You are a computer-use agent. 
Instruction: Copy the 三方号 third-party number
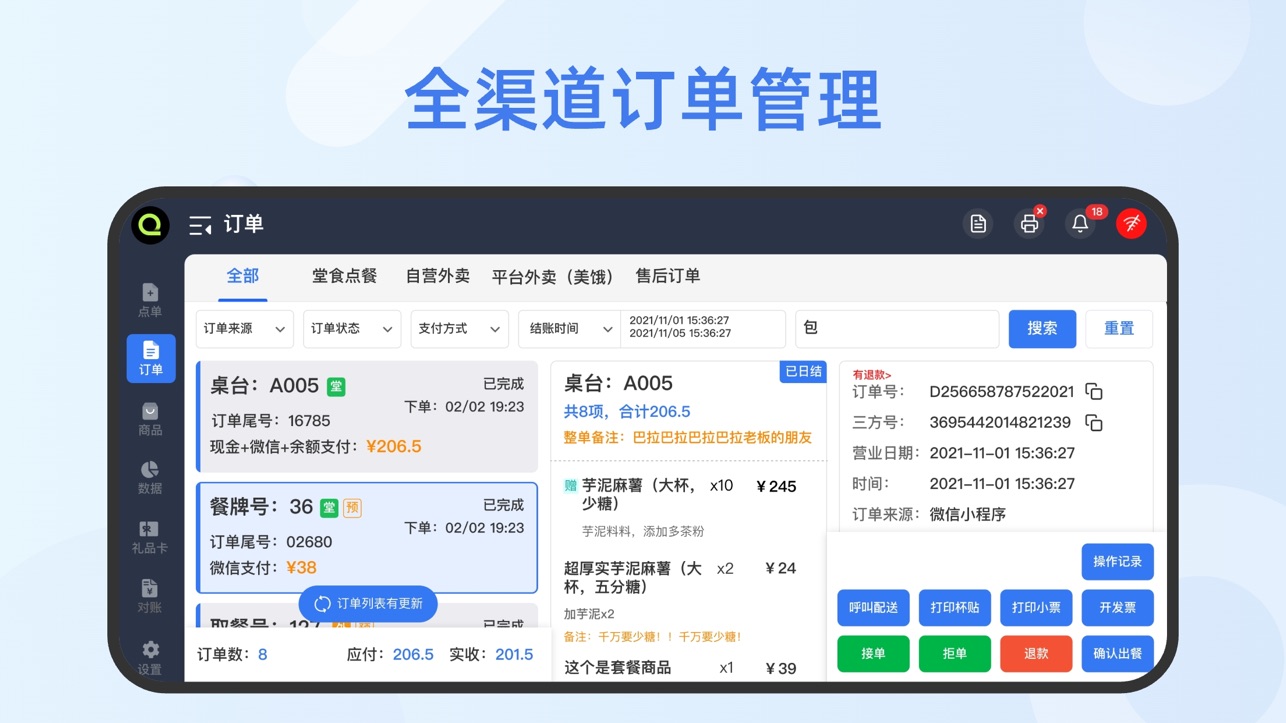point(1094,423)
